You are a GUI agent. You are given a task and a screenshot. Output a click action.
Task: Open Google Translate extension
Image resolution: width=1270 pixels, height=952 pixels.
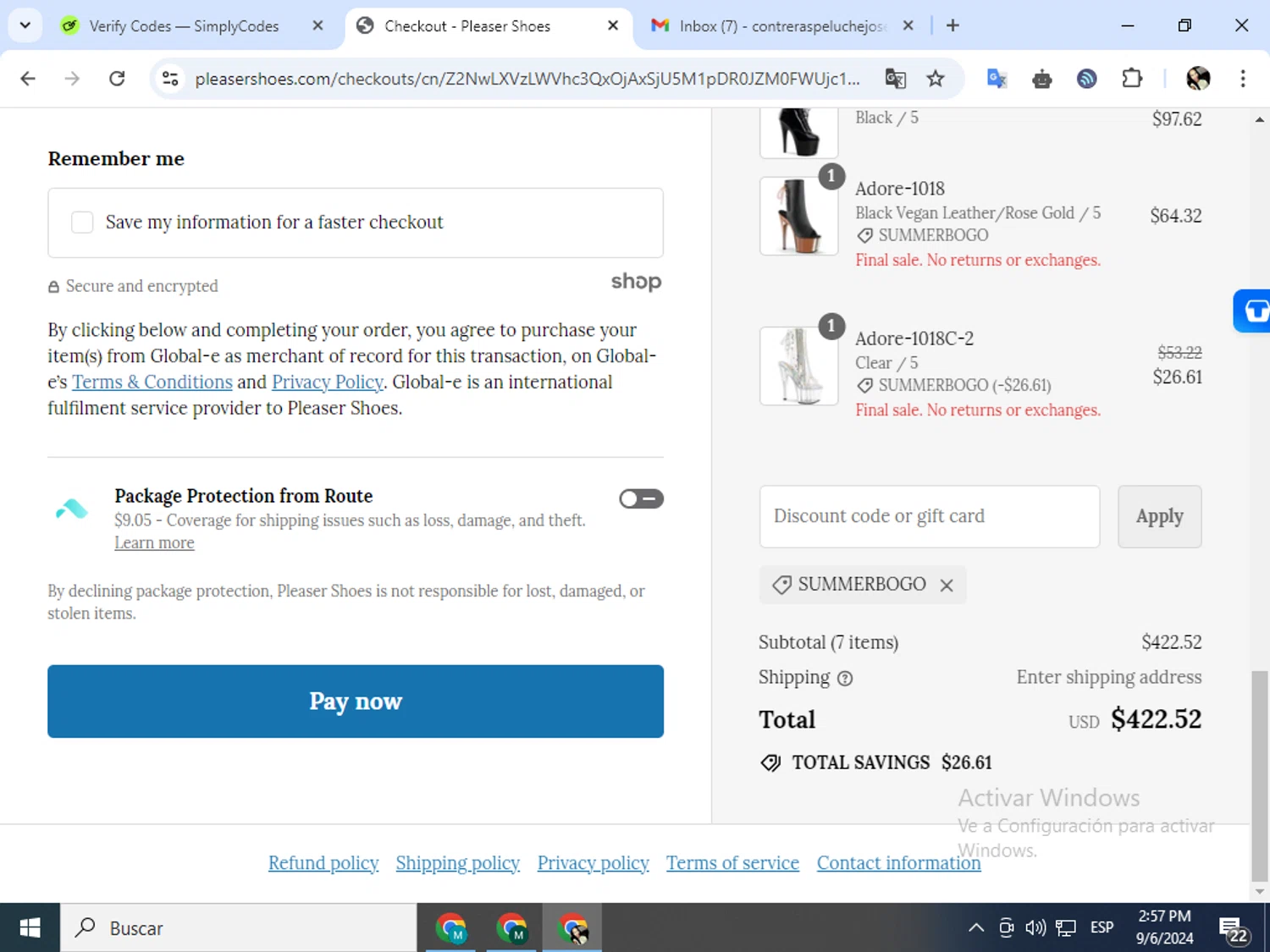point(997,79)
